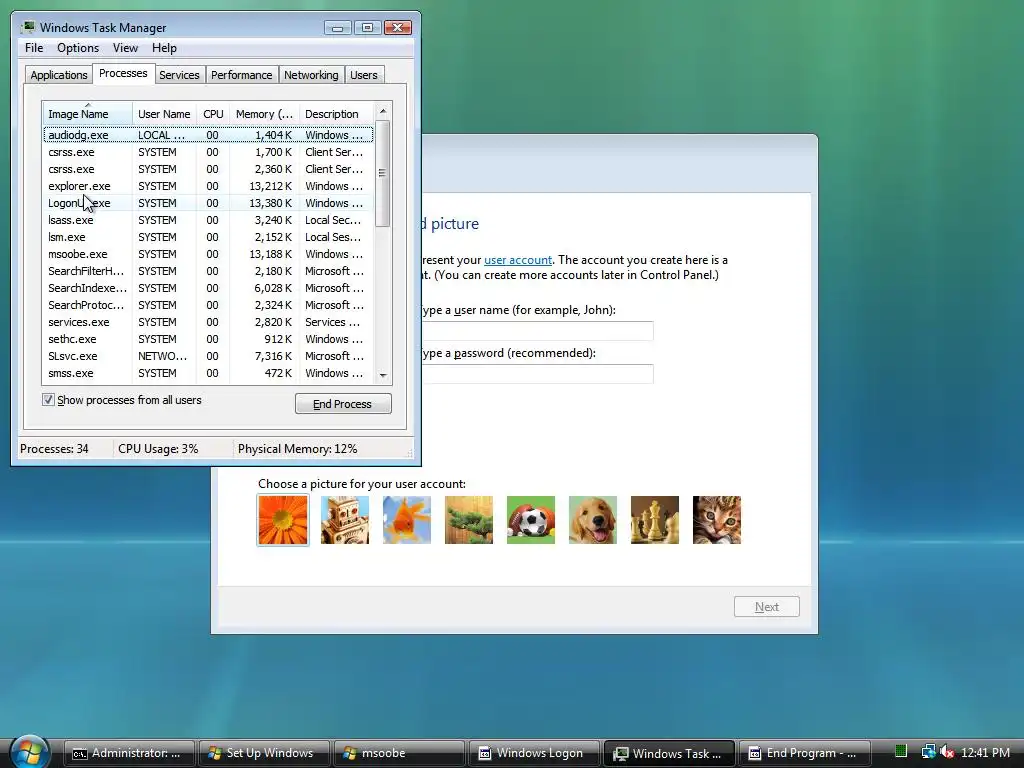
Task: Select the SLsvc.exe process row
Action: pyautogui.click(x=208, y=356)
